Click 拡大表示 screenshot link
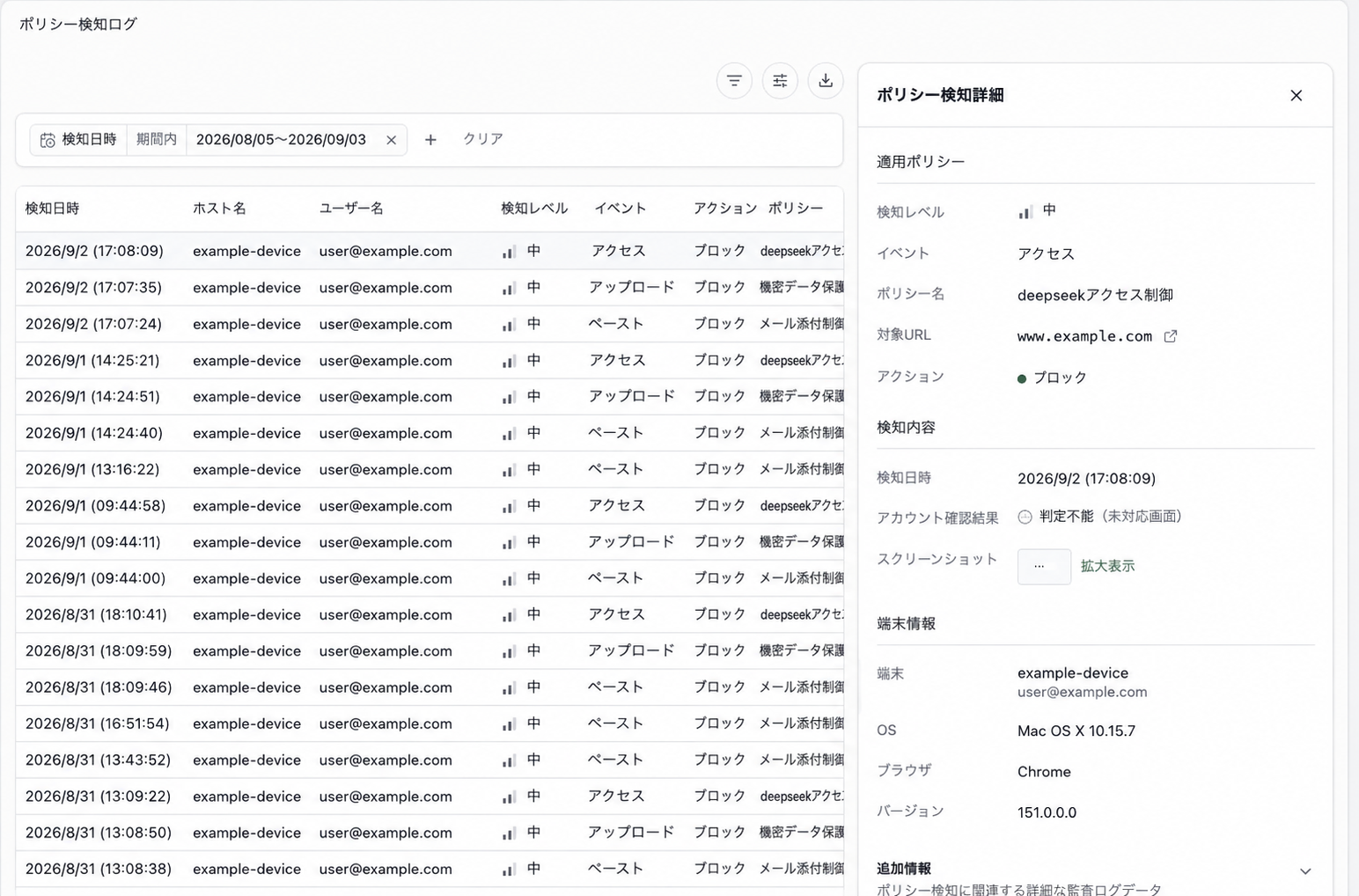Viewport: 1359px width, 896px height. tap(1107, 566)
